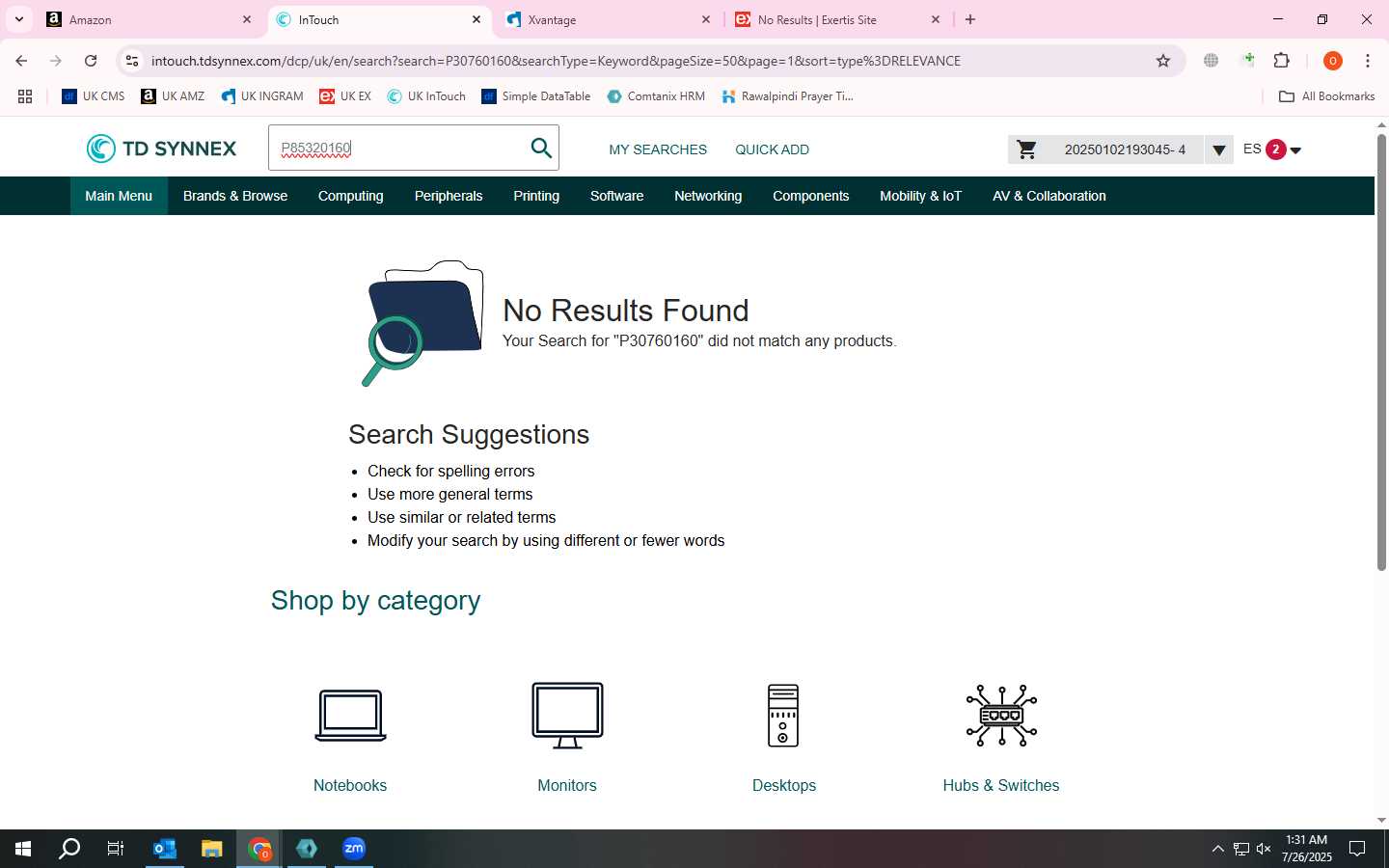1389x868 pixels.
Task: Open the UK CMS bookmark
Action: coord(94,96)
